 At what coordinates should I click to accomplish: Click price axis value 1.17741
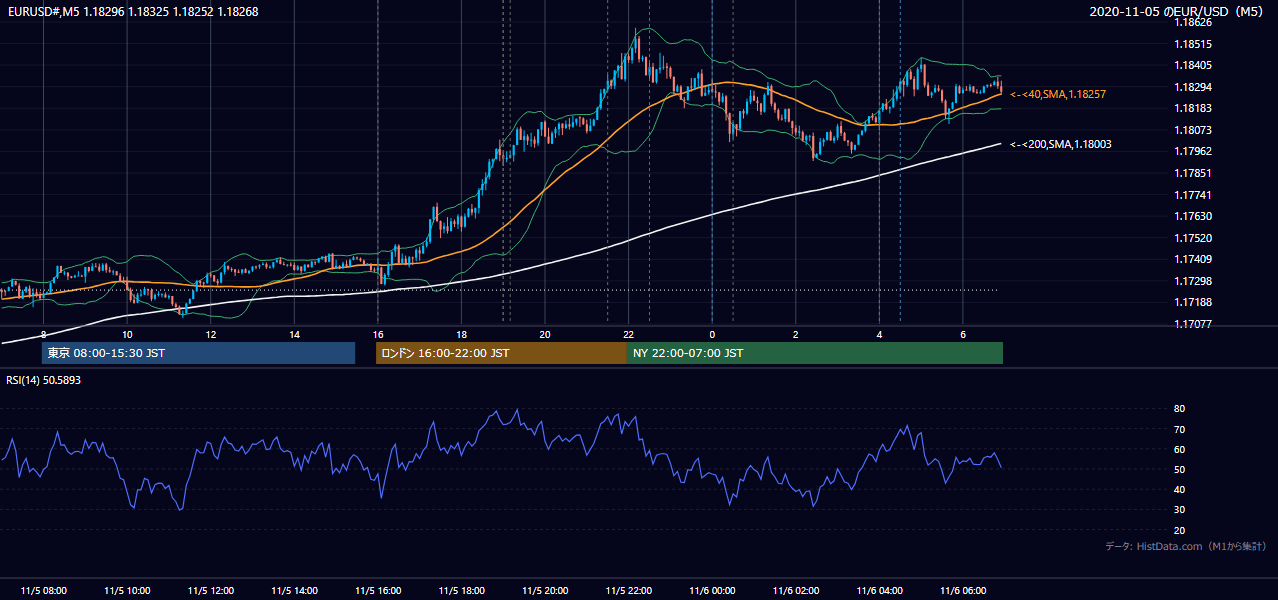click(1193, 195)
